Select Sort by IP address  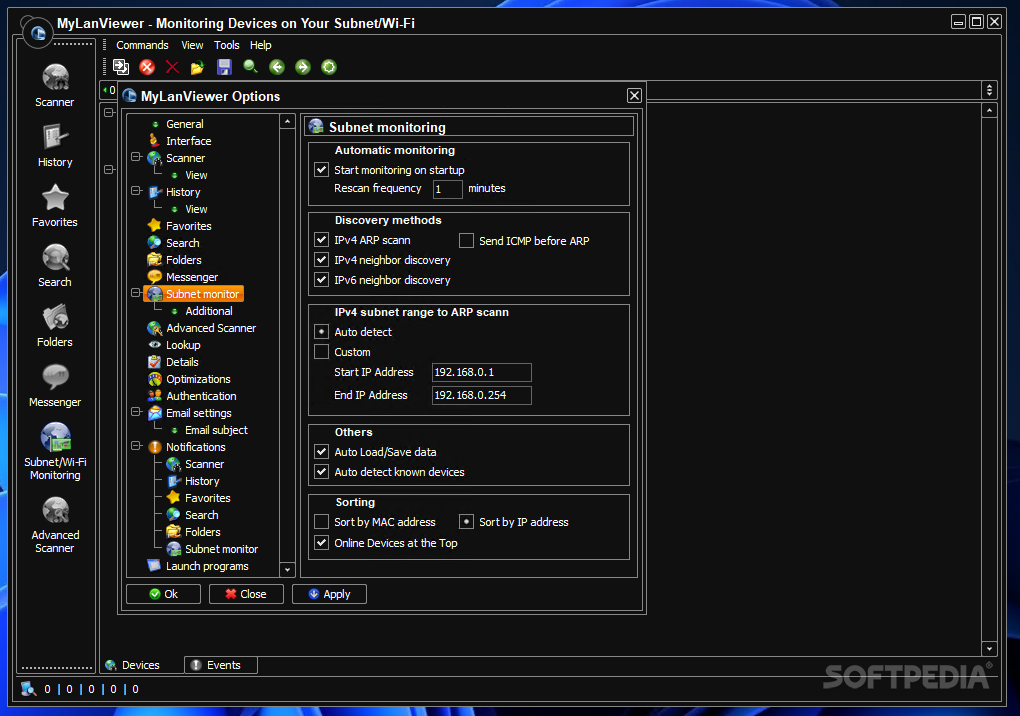[466, 522]
